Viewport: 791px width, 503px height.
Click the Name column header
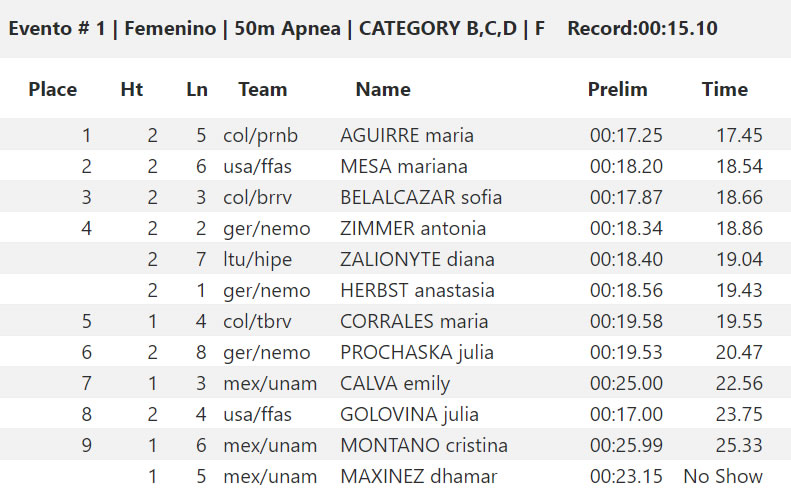(x=383, y=89)
